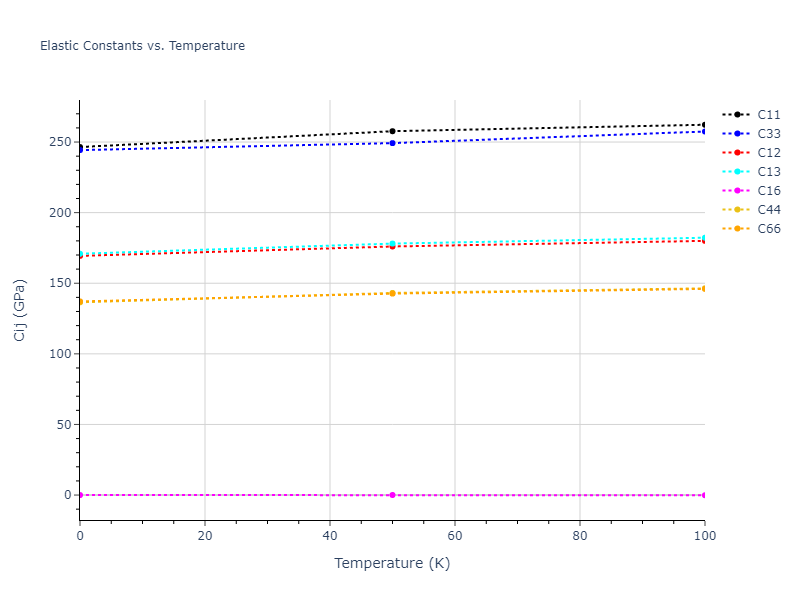Hide the C44 trace from the legend
The width and height of the screenshot is (800, 600).
(768, 210)
